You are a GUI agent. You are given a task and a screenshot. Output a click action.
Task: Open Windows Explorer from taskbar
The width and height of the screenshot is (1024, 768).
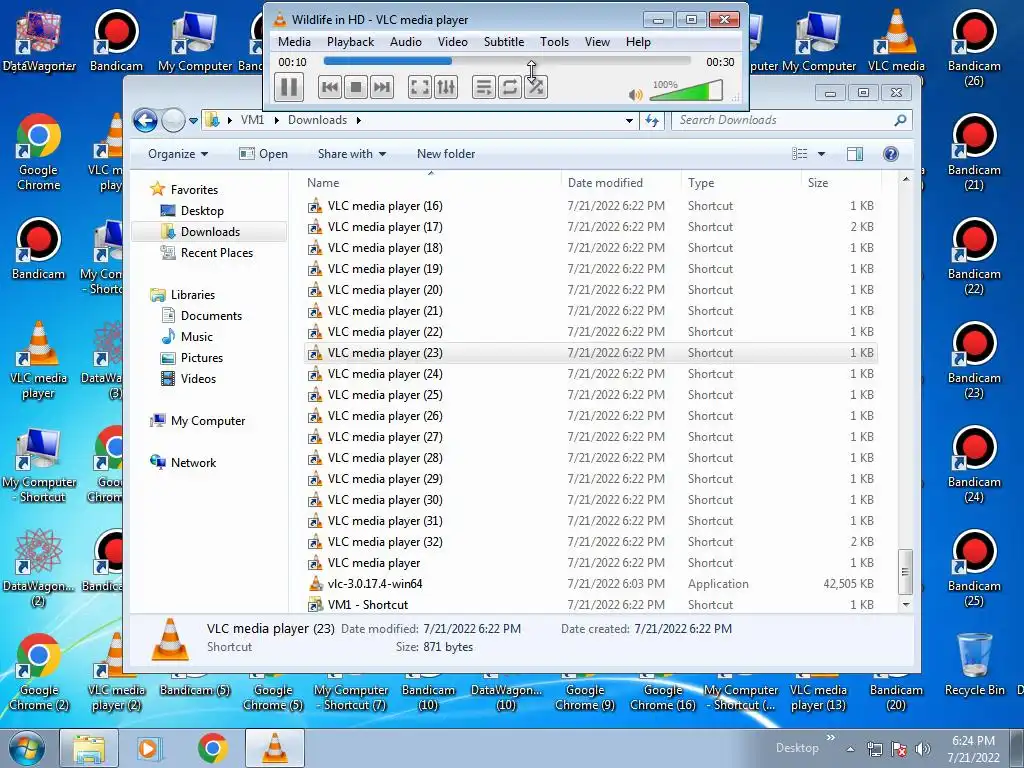(x=89, y=748)
